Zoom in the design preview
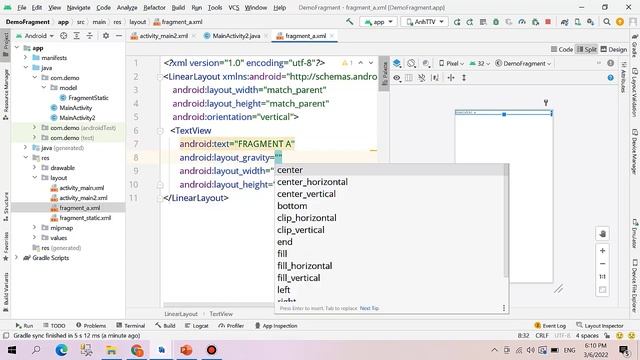The image size is (640, 360). click(602, 251)
